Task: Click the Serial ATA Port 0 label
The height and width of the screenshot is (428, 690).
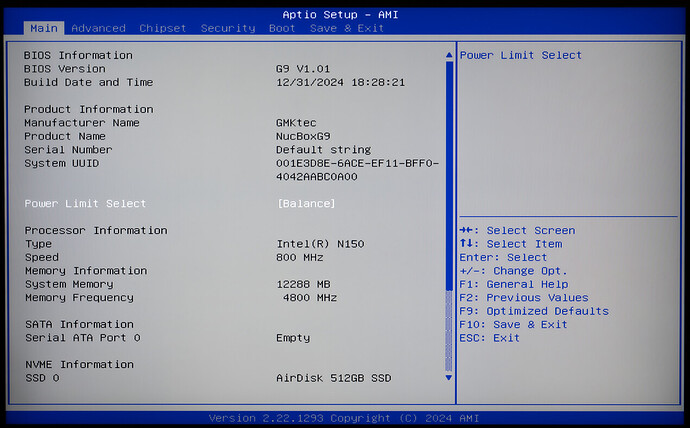Action: [x=83, y=338]
